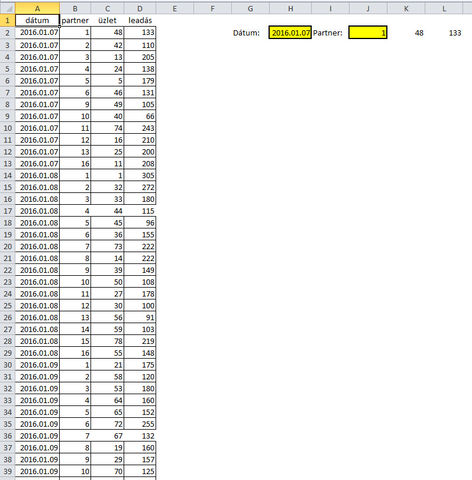472x480 pixels.
Task: Select column K header
Action: point(406,8)
